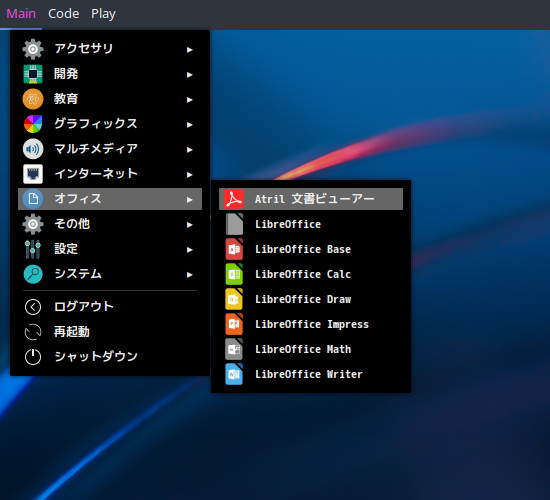Click the LibreOffice Draw yellow icon

pyautogui.click(x=234, y=299)
